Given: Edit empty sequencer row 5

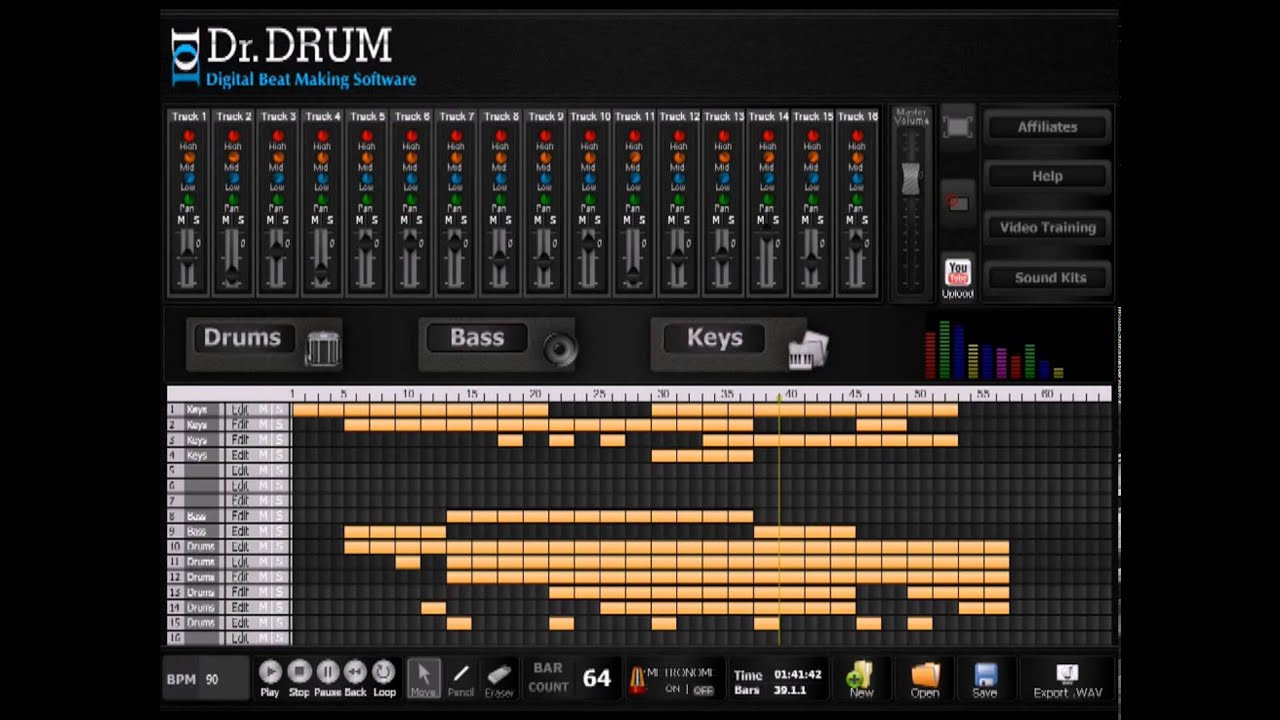Looking at the screenshot, I should click(x=240, y=471).
